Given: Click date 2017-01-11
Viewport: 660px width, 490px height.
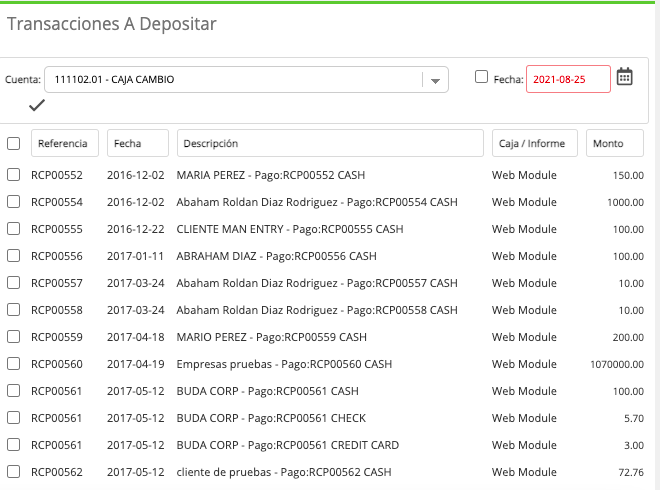Looking at the screenshot, I should click(x=135, y=256).
